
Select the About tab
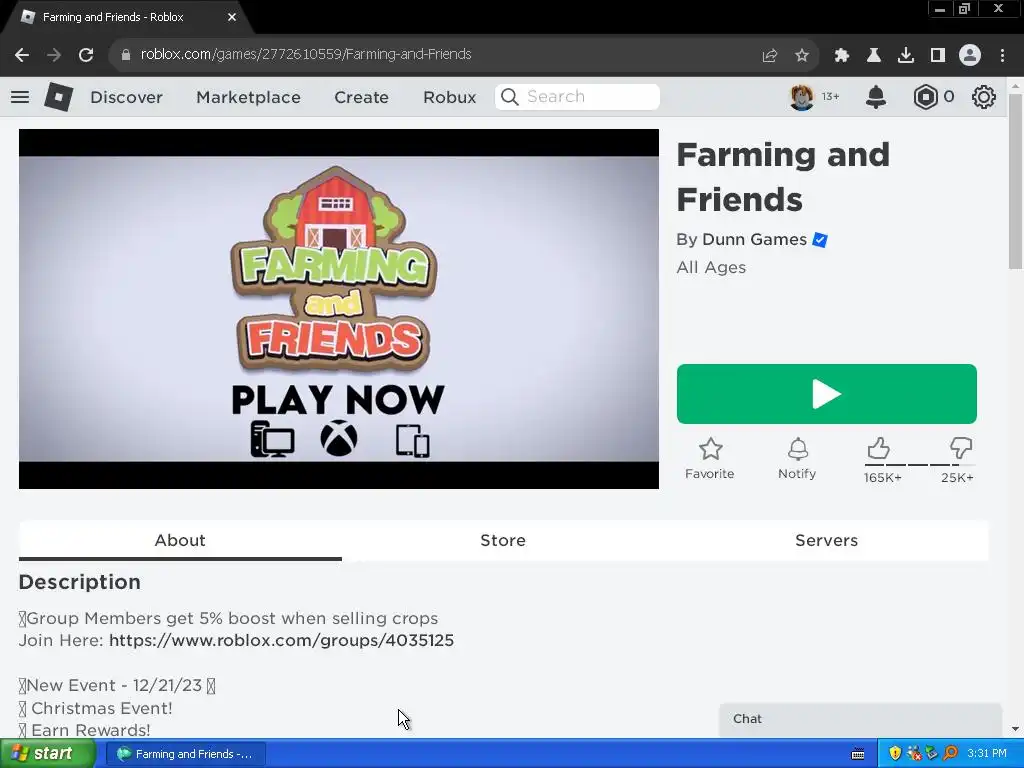click(x=180, y=541)
